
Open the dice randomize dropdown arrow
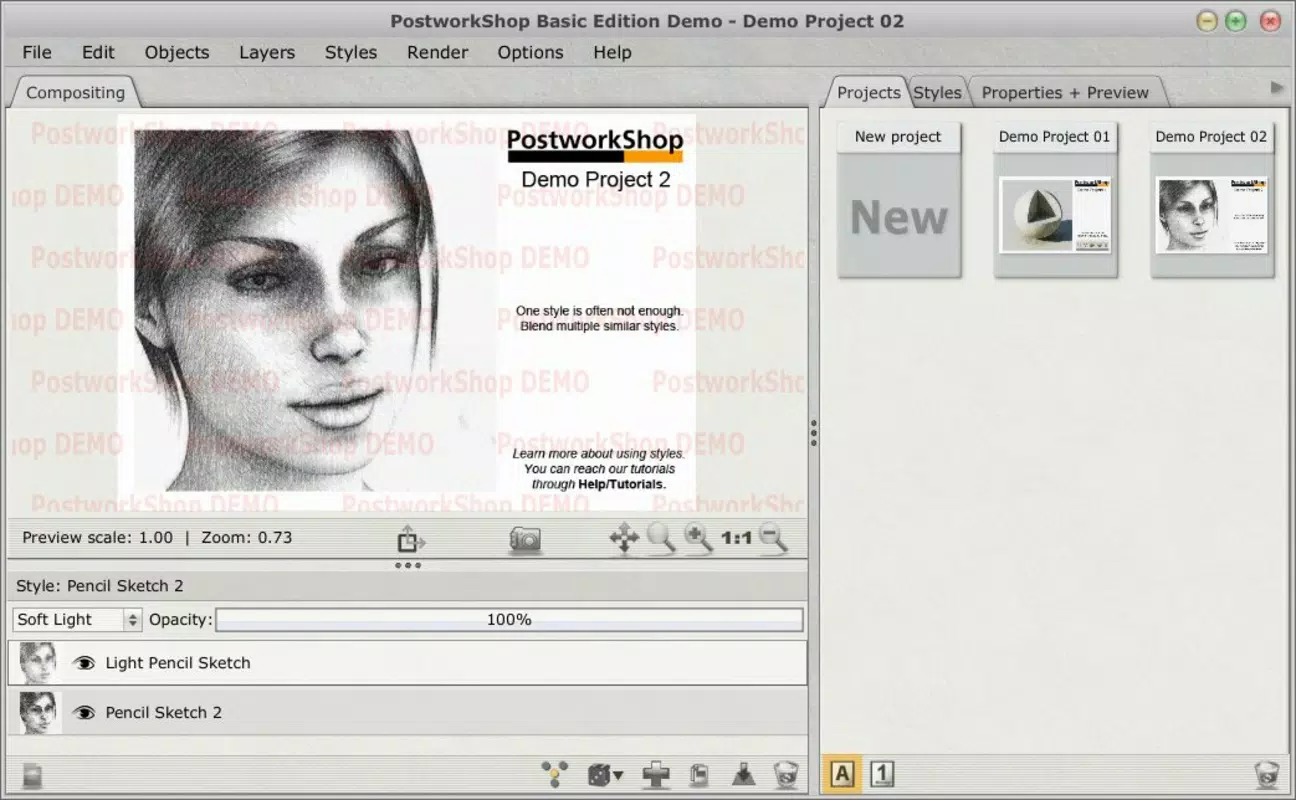click(619, 775)
